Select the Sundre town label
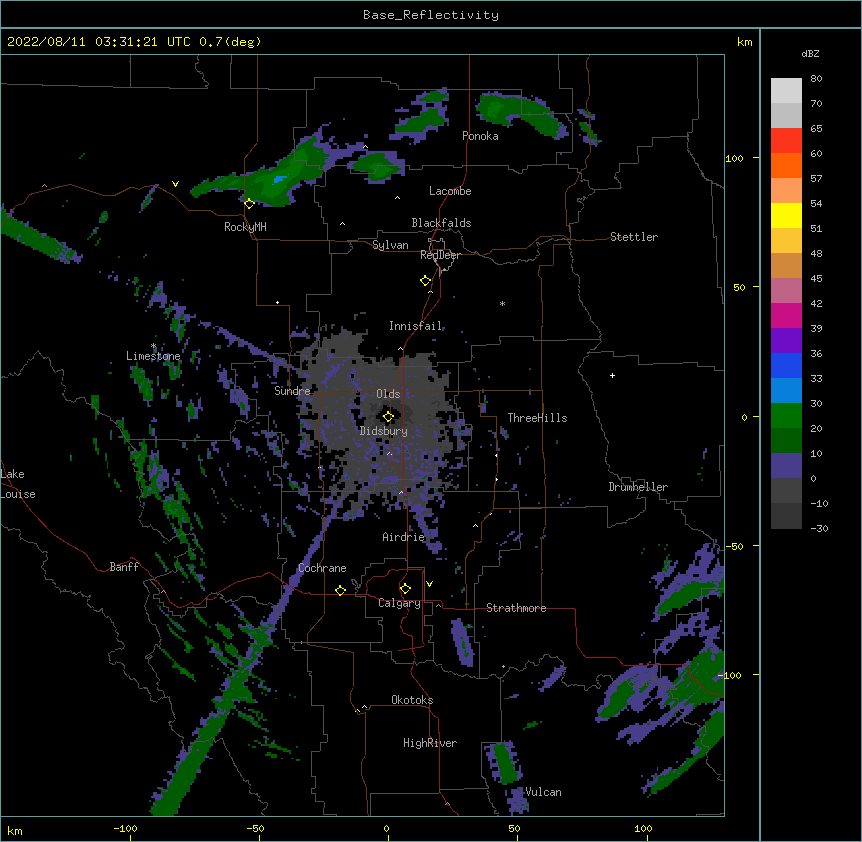The image size is (862, 842). coord(292,391)
